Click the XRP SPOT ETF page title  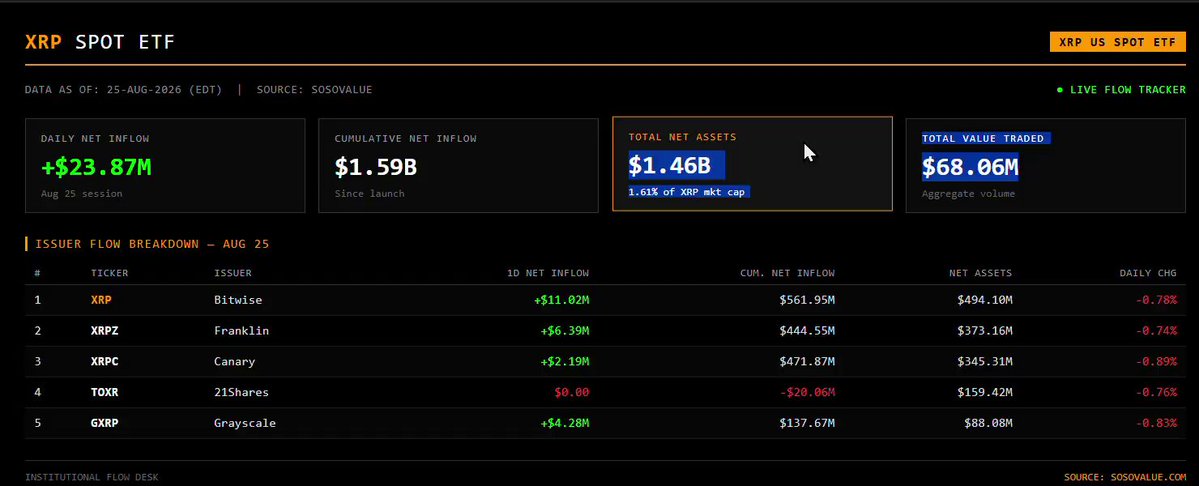[100, 42]
